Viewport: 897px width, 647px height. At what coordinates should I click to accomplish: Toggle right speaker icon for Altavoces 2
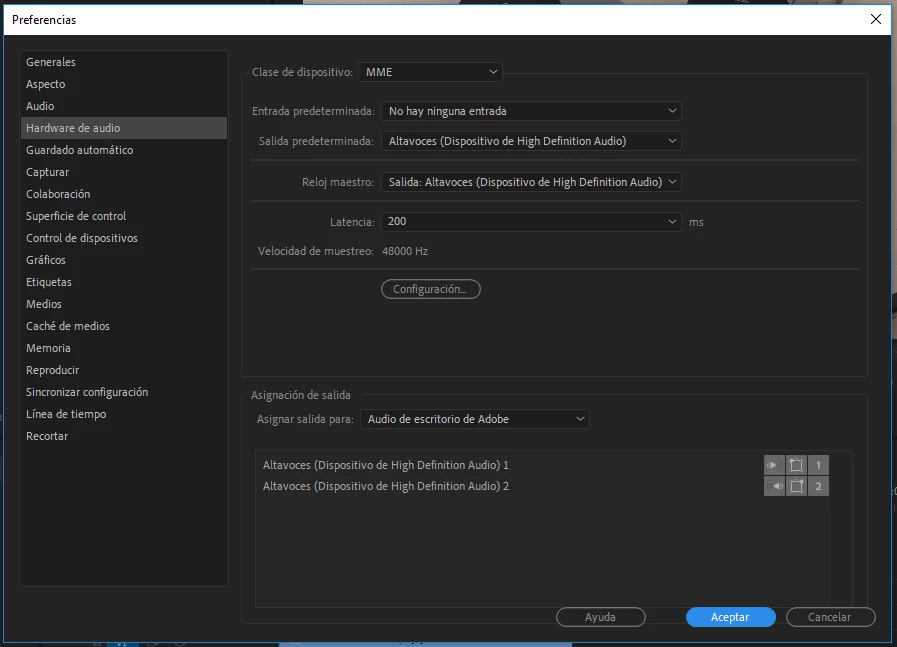coord(774,486)
